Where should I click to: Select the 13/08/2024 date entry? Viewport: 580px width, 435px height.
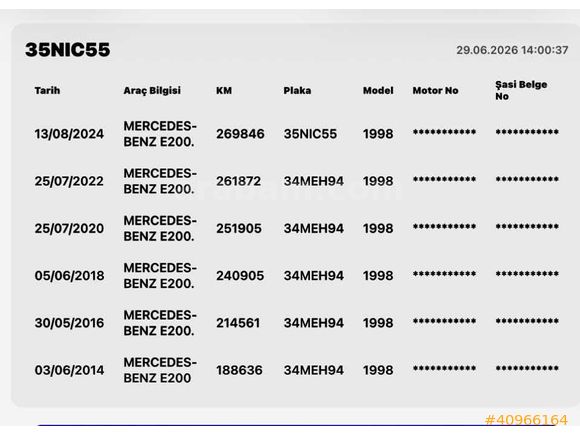tap(69, 134)
